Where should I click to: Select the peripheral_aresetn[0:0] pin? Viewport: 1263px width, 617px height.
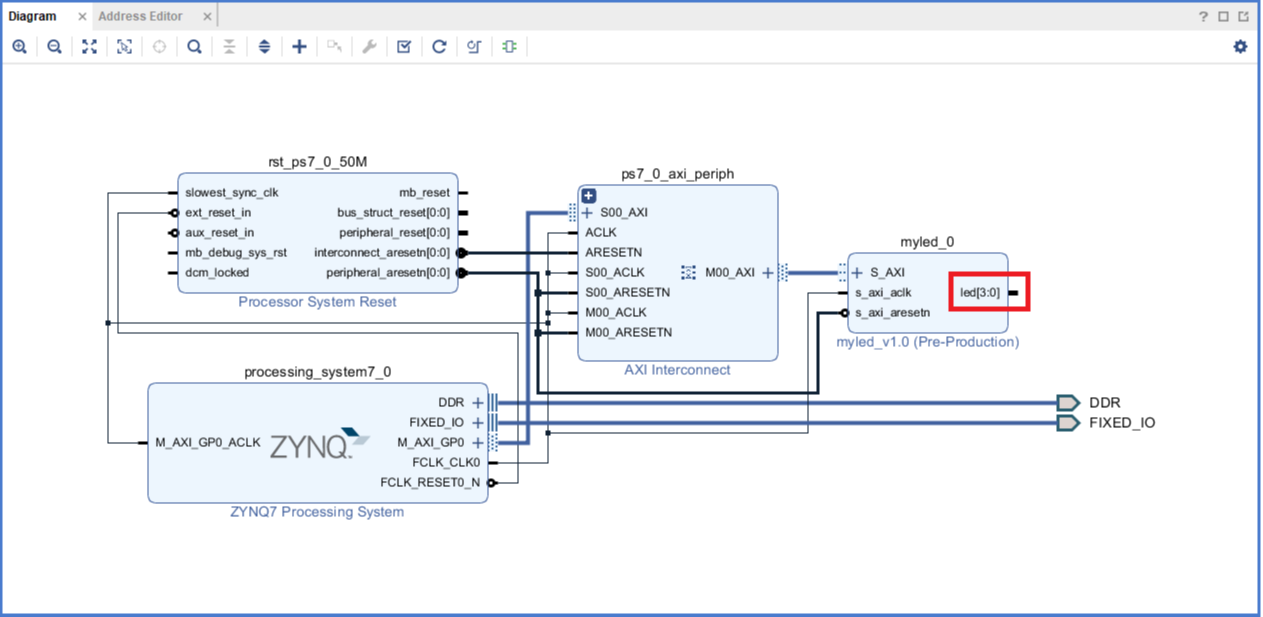pyautogui.click(x=388, y=272)
